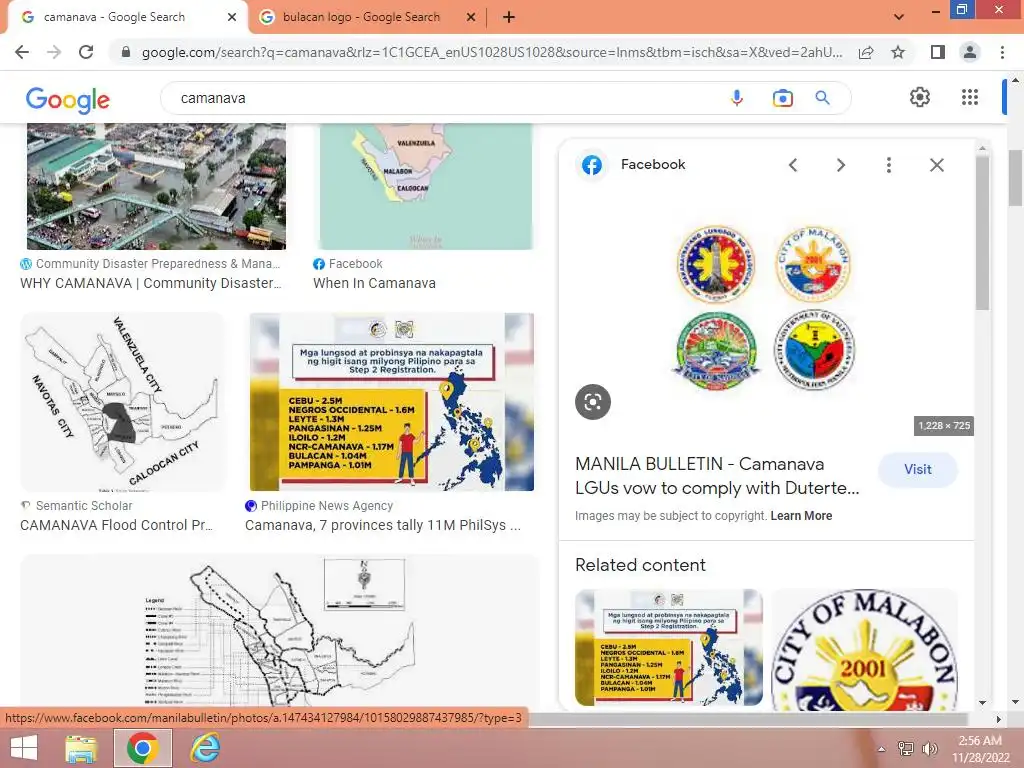The height and width of the screenshot is (768, 1024).
Task: Open the tab search dropdown arrow
Action: [x=899, y=17]
